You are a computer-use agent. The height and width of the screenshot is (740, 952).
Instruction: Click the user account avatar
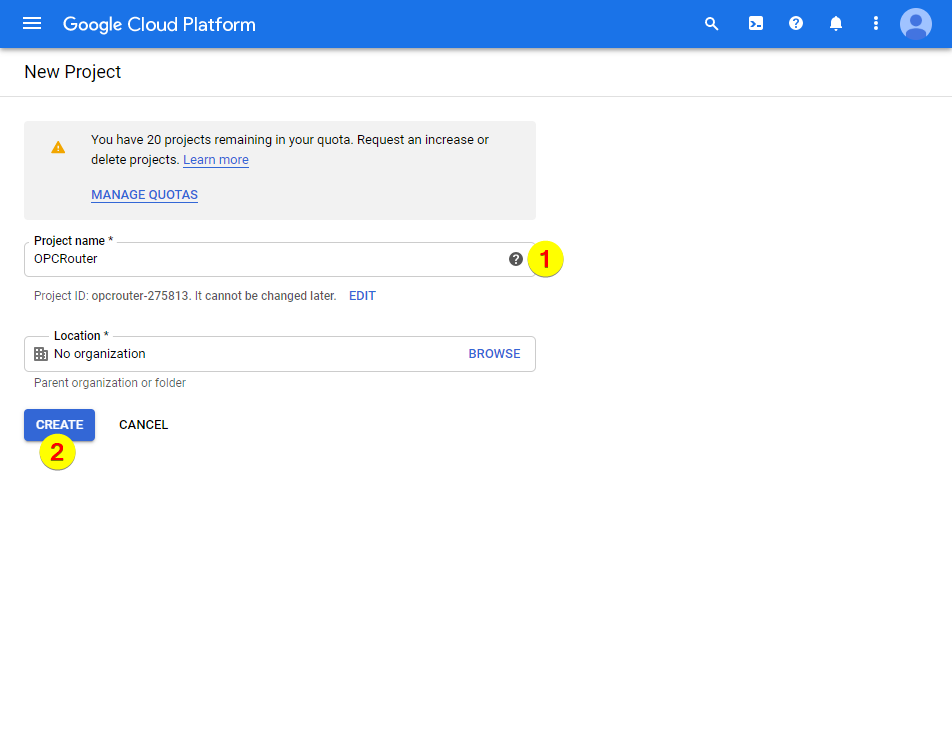pos(915,24)
